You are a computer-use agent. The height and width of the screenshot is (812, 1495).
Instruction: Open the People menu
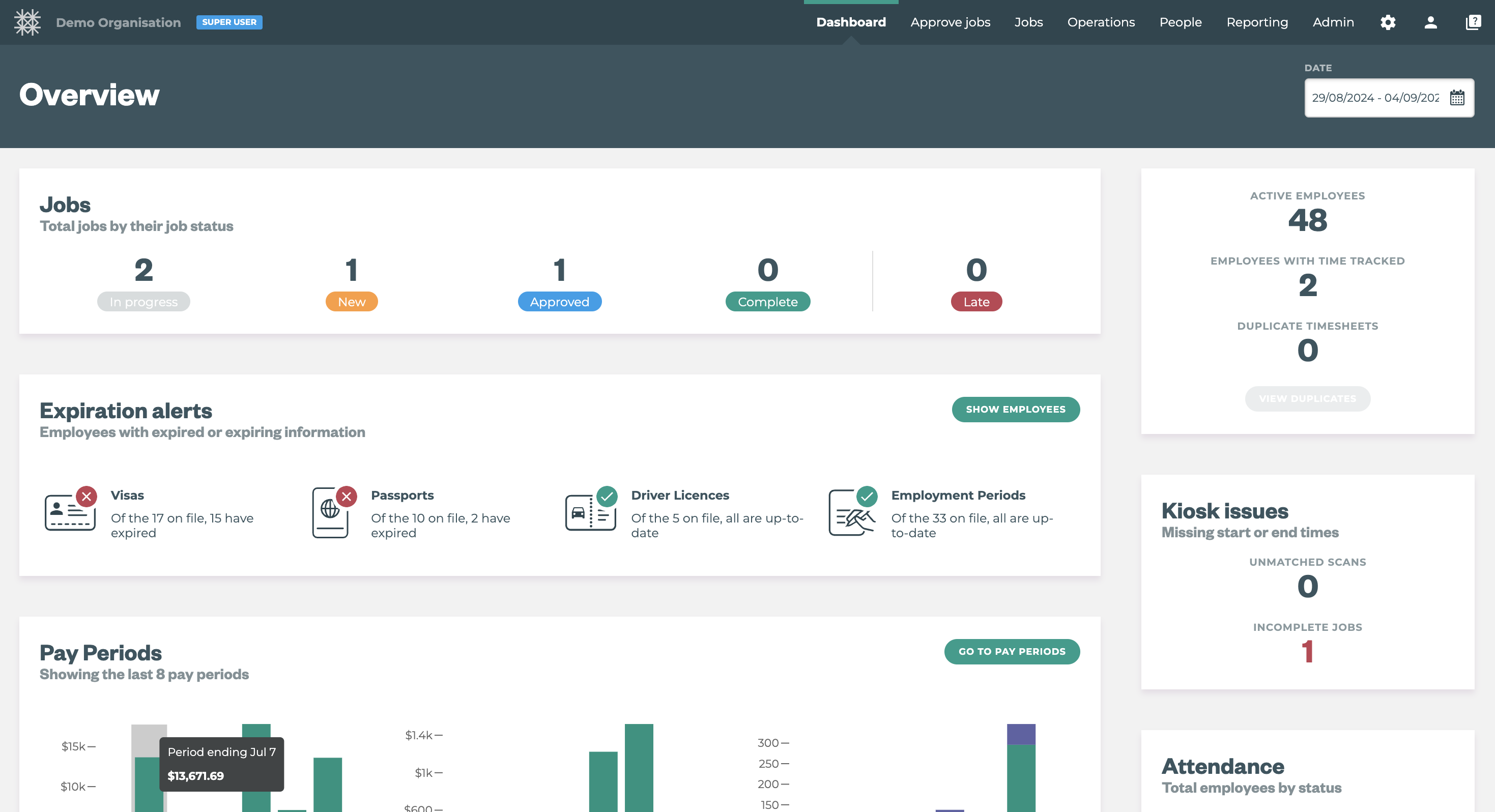(1180, 22)
